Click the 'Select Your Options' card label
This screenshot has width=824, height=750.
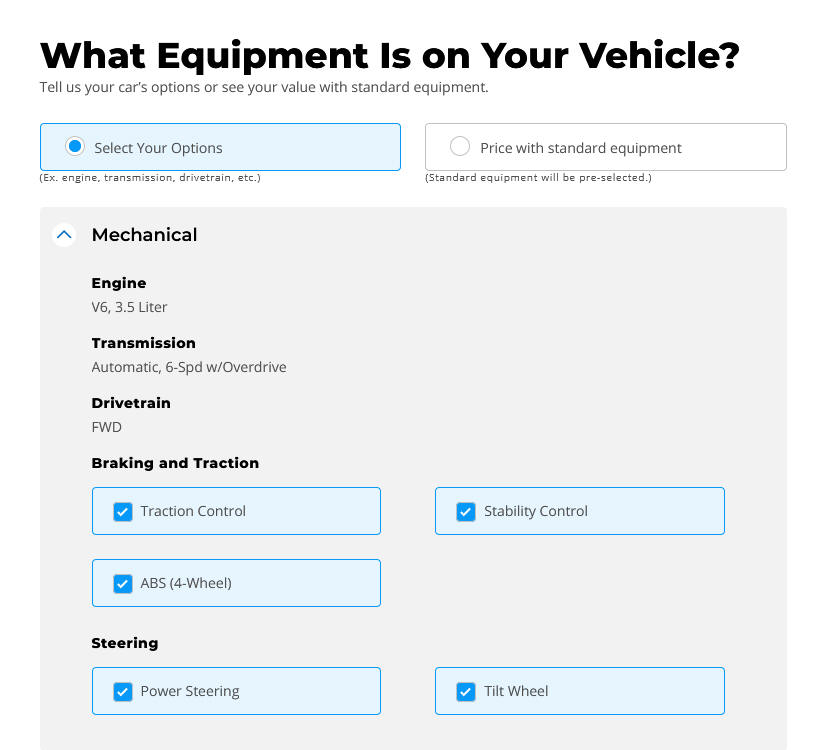pos(158,148)
